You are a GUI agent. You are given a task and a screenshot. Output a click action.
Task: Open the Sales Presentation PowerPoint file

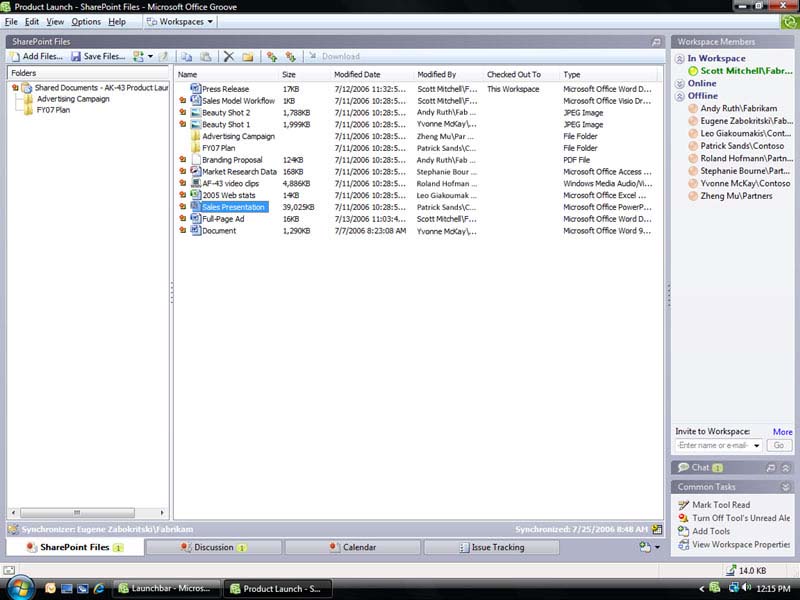233,207
